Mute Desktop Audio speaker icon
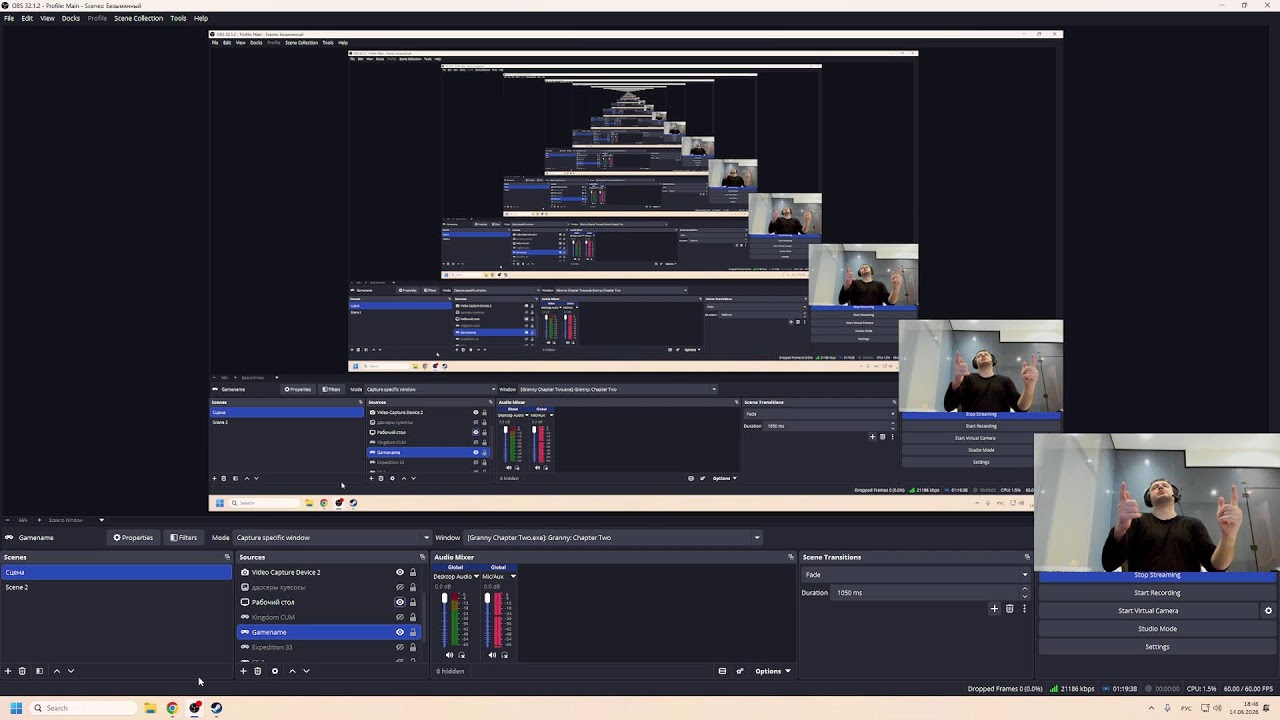Image resolution: width=1280 pixels, height=720 pixels. click(449, 655)
